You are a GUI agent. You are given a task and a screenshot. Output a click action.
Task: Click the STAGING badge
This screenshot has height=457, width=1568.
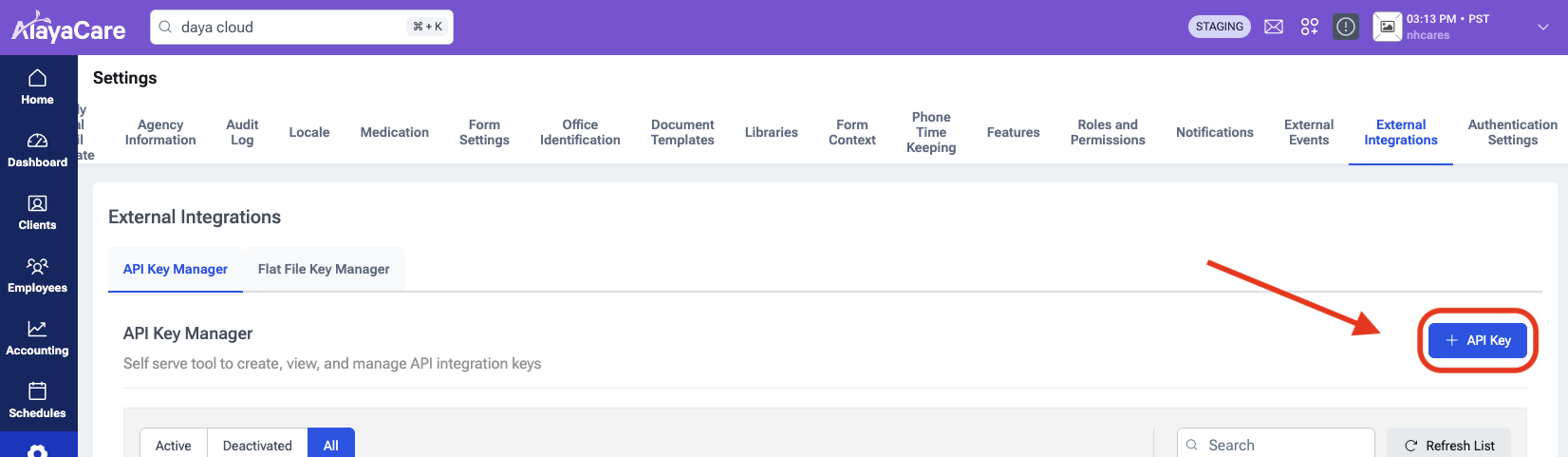point(1220,27)
